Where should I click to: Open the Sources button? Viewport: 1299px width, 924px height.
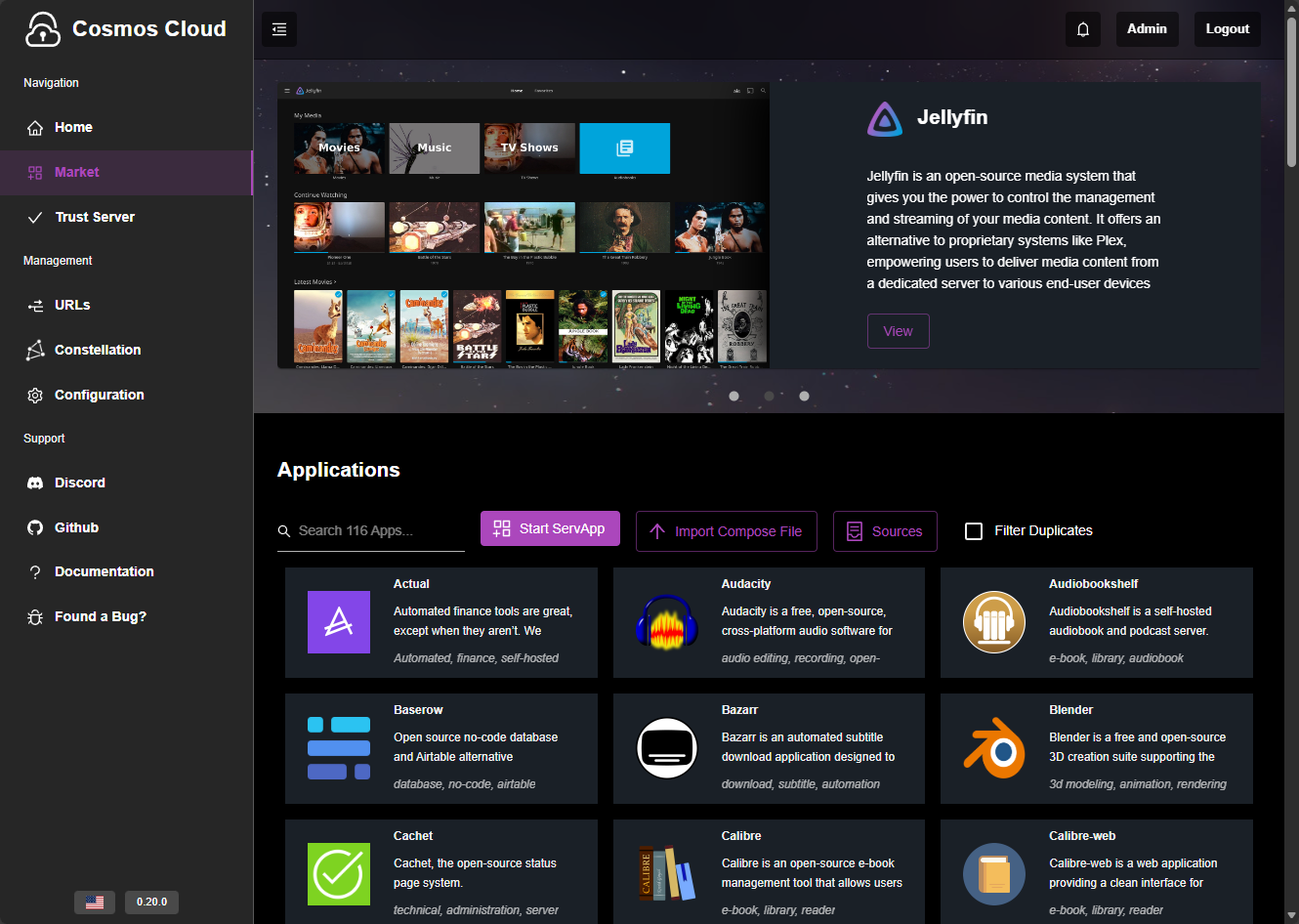pyautogui.click(x=885, y=531)
